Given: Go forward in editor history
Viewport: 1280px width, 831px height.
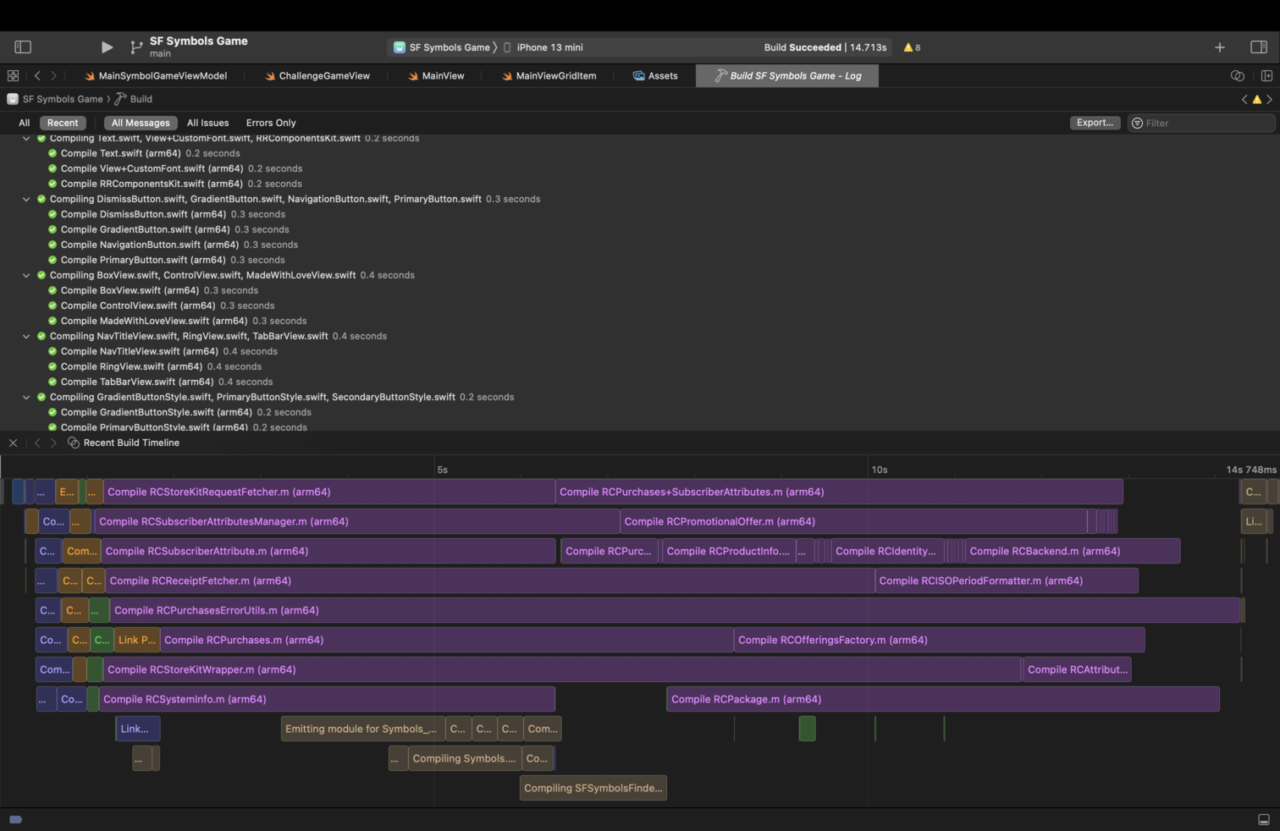Looking at the screenshot, I should (x=54, y=75).
